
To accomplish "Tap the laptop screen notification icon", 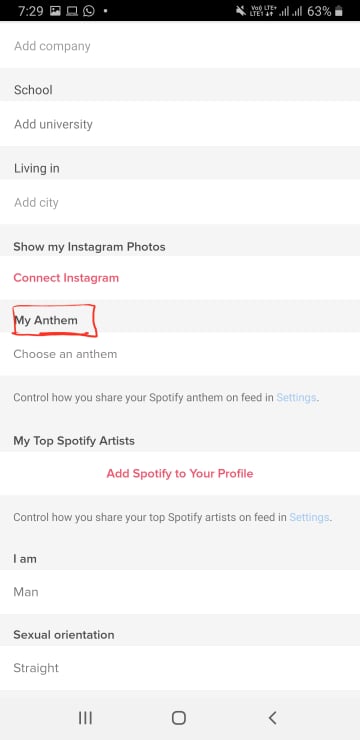I will [x=72, y=11].
